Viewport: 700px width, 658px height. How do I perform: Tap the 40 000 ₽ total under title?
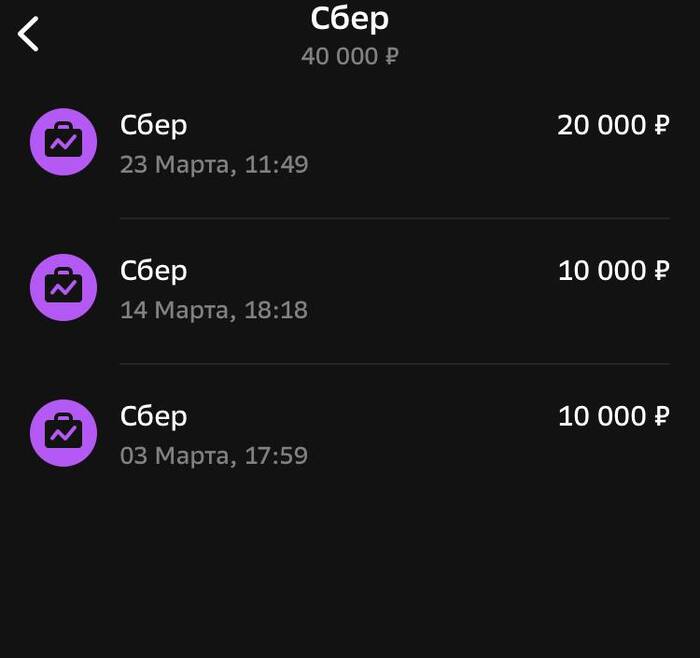click(350, 55)
